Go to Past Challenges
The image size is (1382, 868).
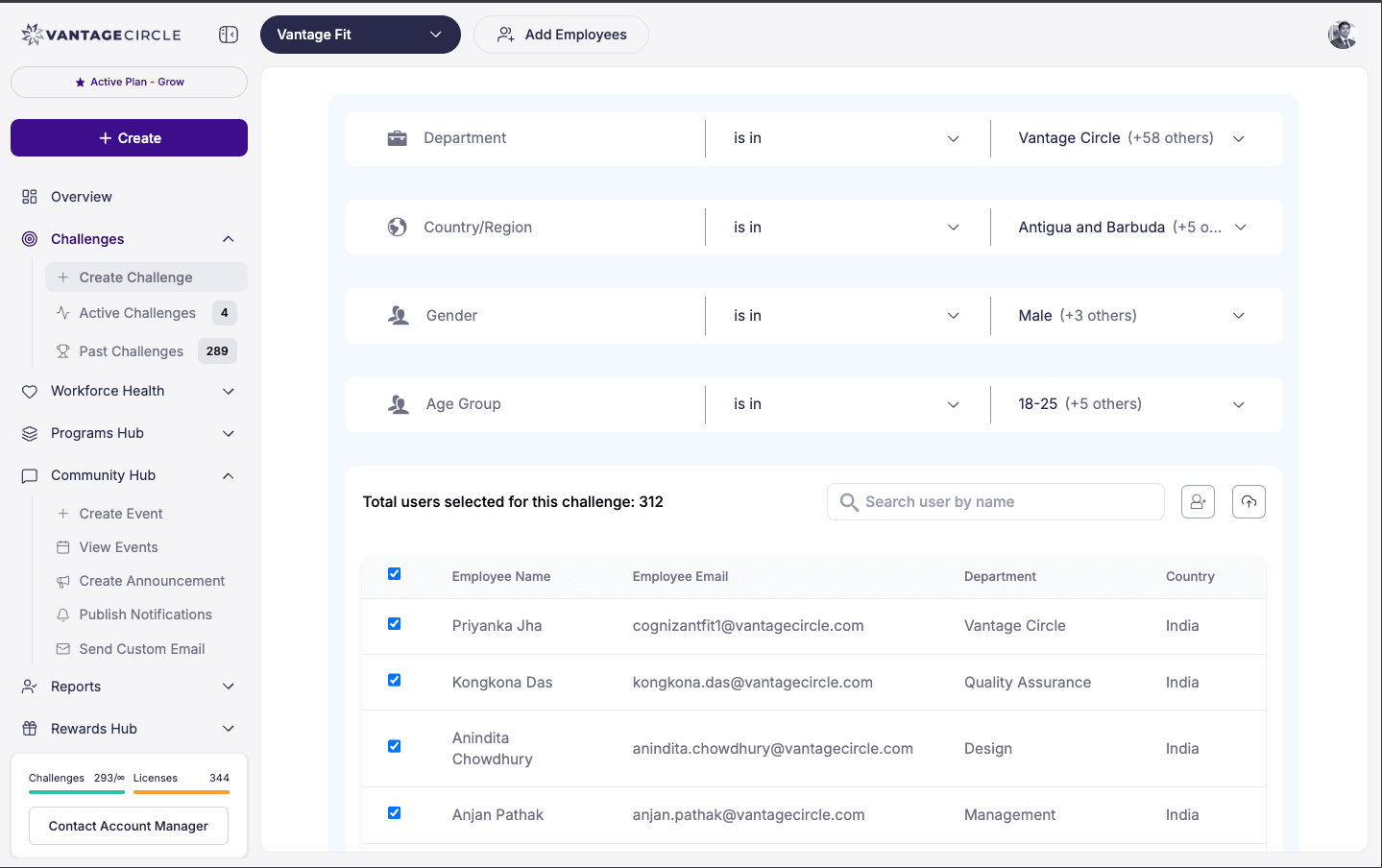point(146,351)
